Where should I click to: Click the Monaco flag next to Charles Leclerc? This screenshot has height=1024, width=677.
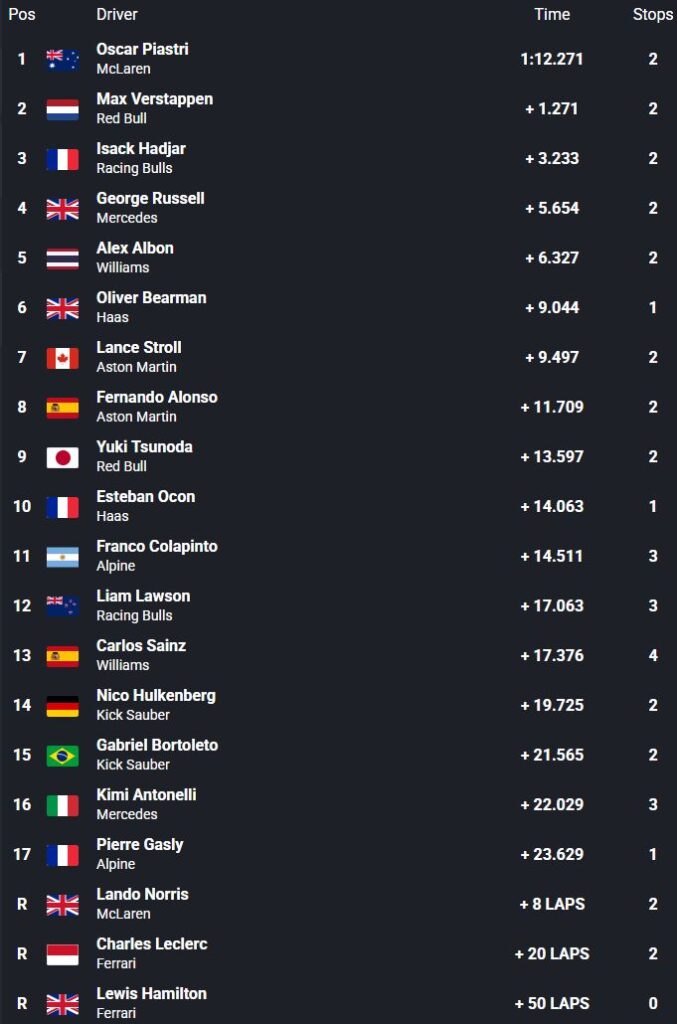(x=63, y=953)
